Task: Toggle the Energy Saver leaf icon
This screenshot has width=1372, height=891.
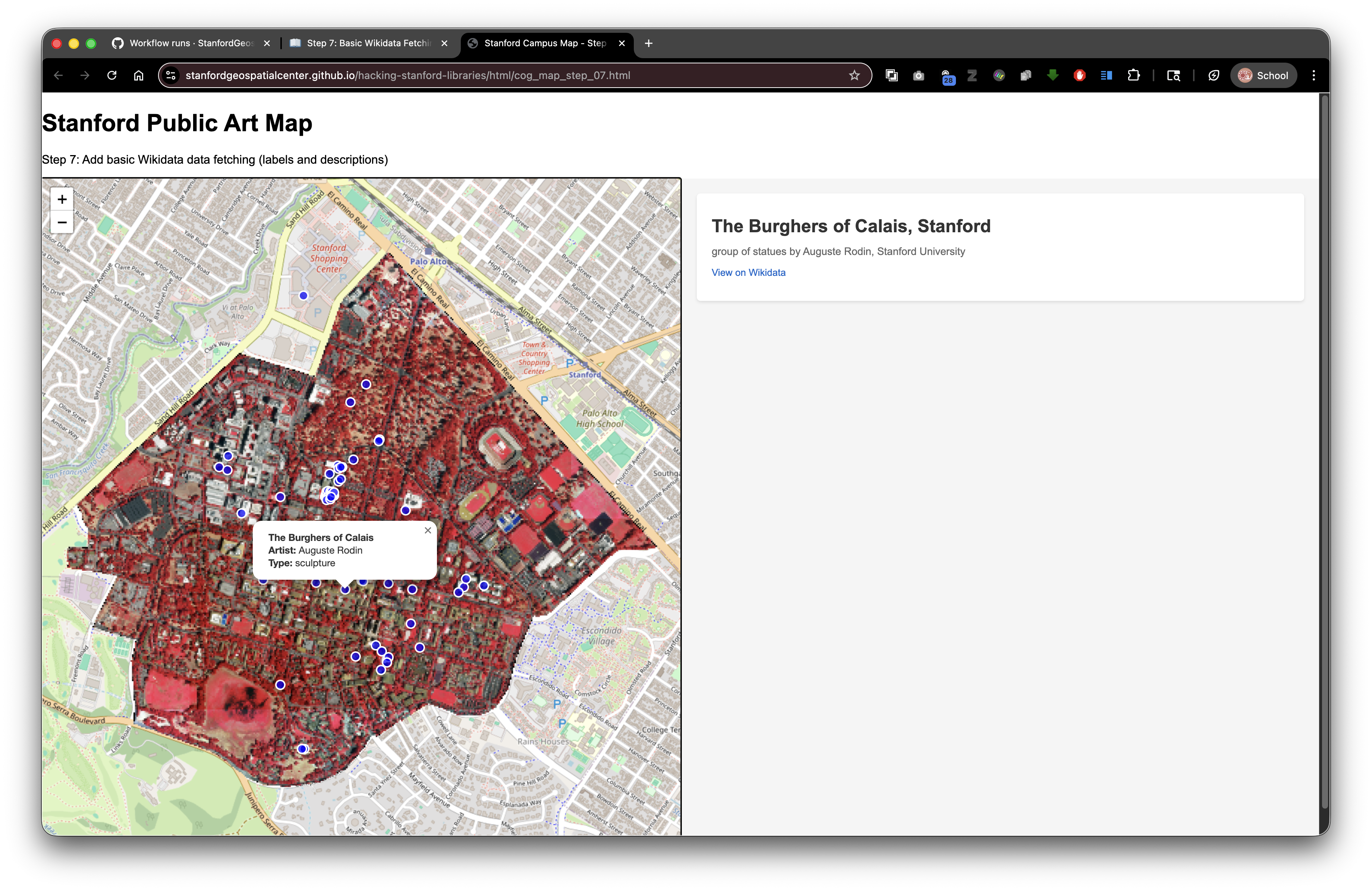Action: [1213, 75]
